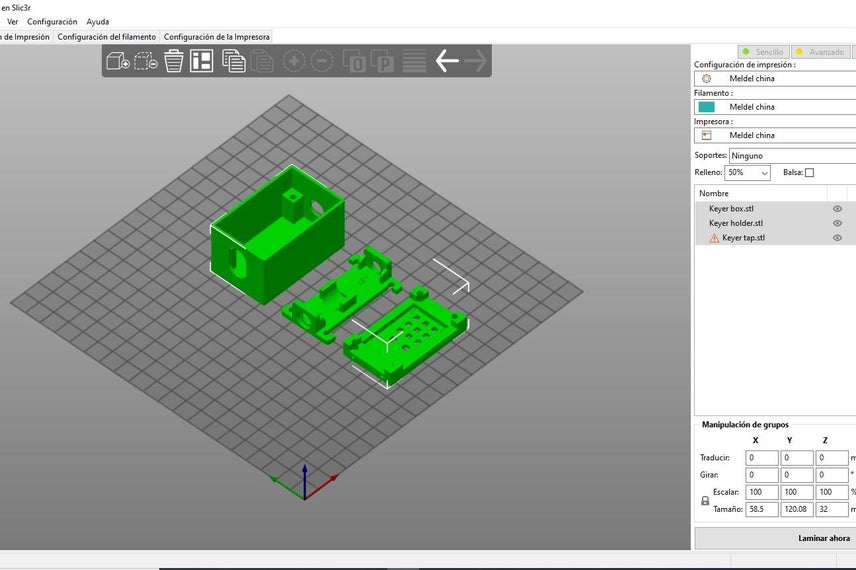Click the Split to parts icon
Screen dimensions: 856x570
tap(382, 61)
